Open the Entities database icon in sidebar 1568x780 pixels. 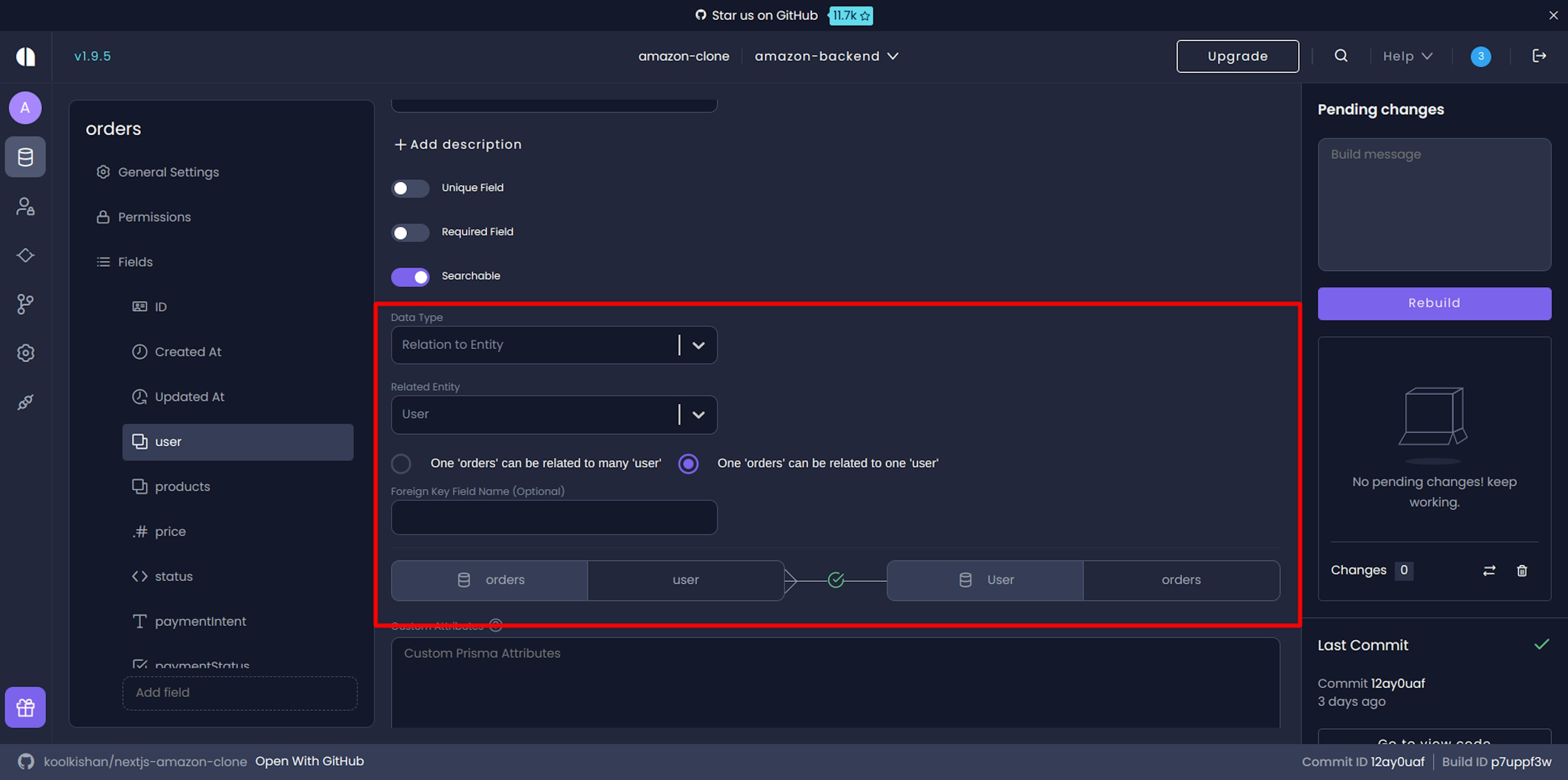pyautogui.click(x=25, y=157)
